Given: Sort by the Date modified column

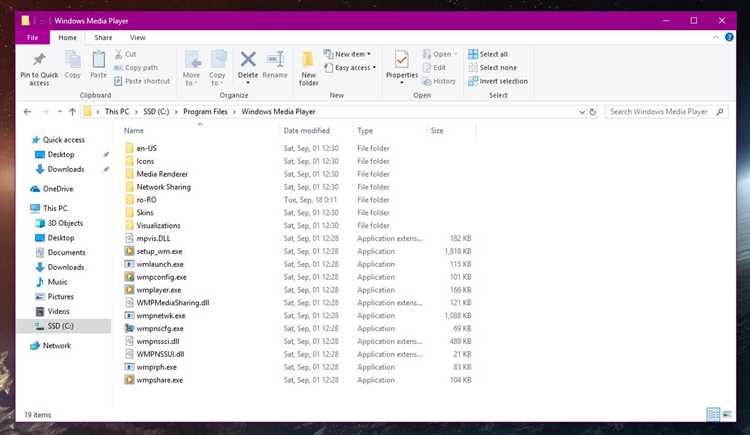Looking at the screenshot, I should [307, 131].
